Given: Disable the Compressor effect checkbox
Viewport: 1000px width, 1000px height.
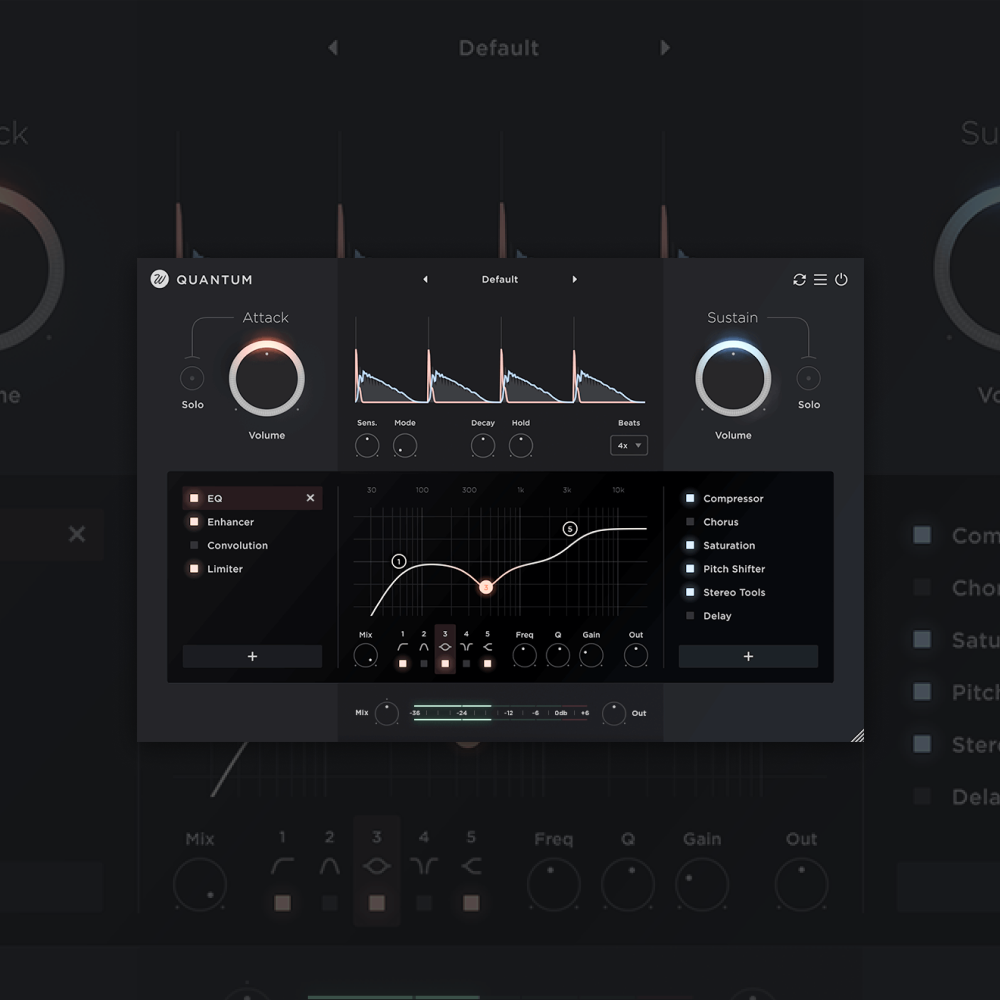Looking at the screenshot, I should [x=690, y=499].
